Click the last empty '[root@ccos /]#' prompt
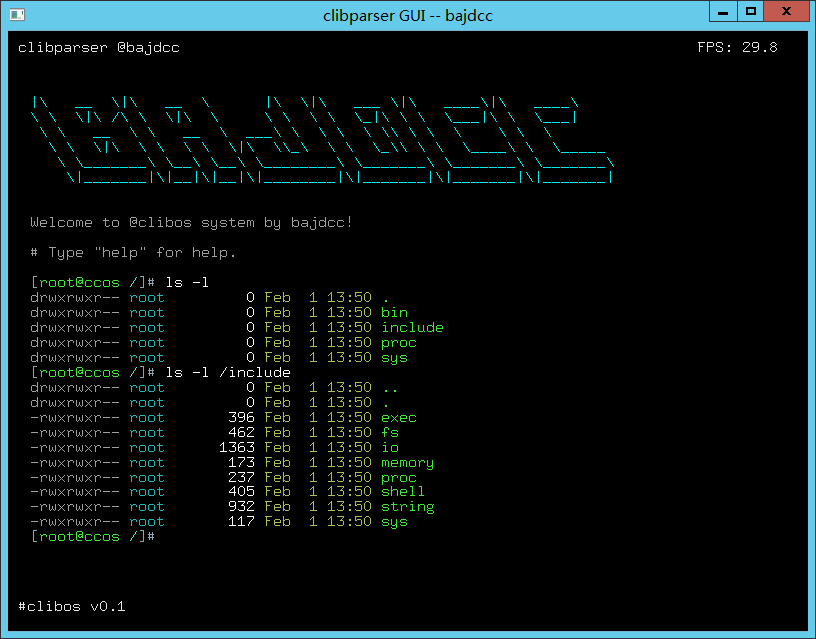The image size is (816, 639). coord(93,537)
